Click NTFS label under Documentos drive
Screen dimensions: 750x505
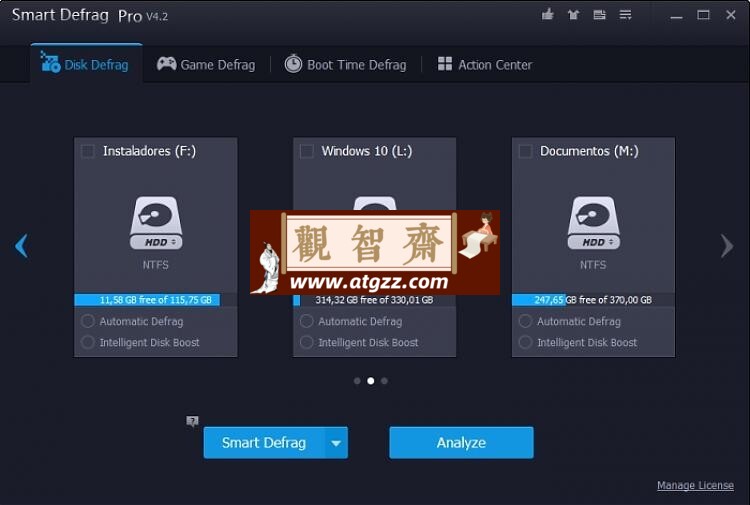click(x=593, y=265)
